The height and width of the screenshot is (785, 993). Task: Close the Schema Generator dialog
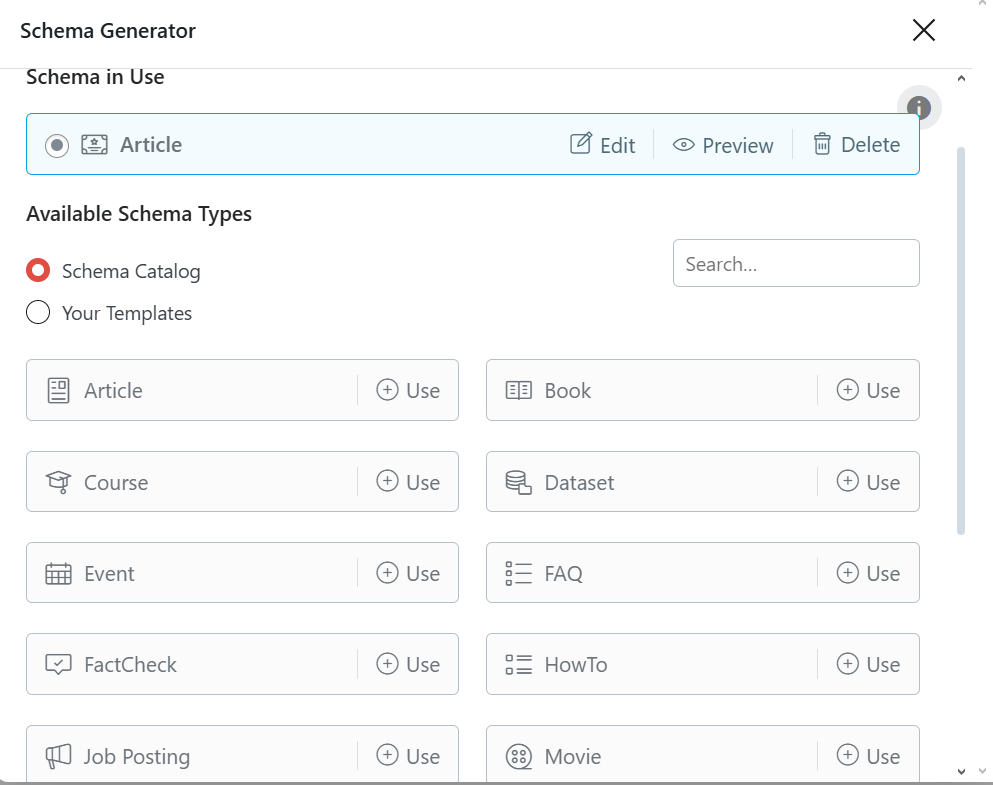click(924, 30)
